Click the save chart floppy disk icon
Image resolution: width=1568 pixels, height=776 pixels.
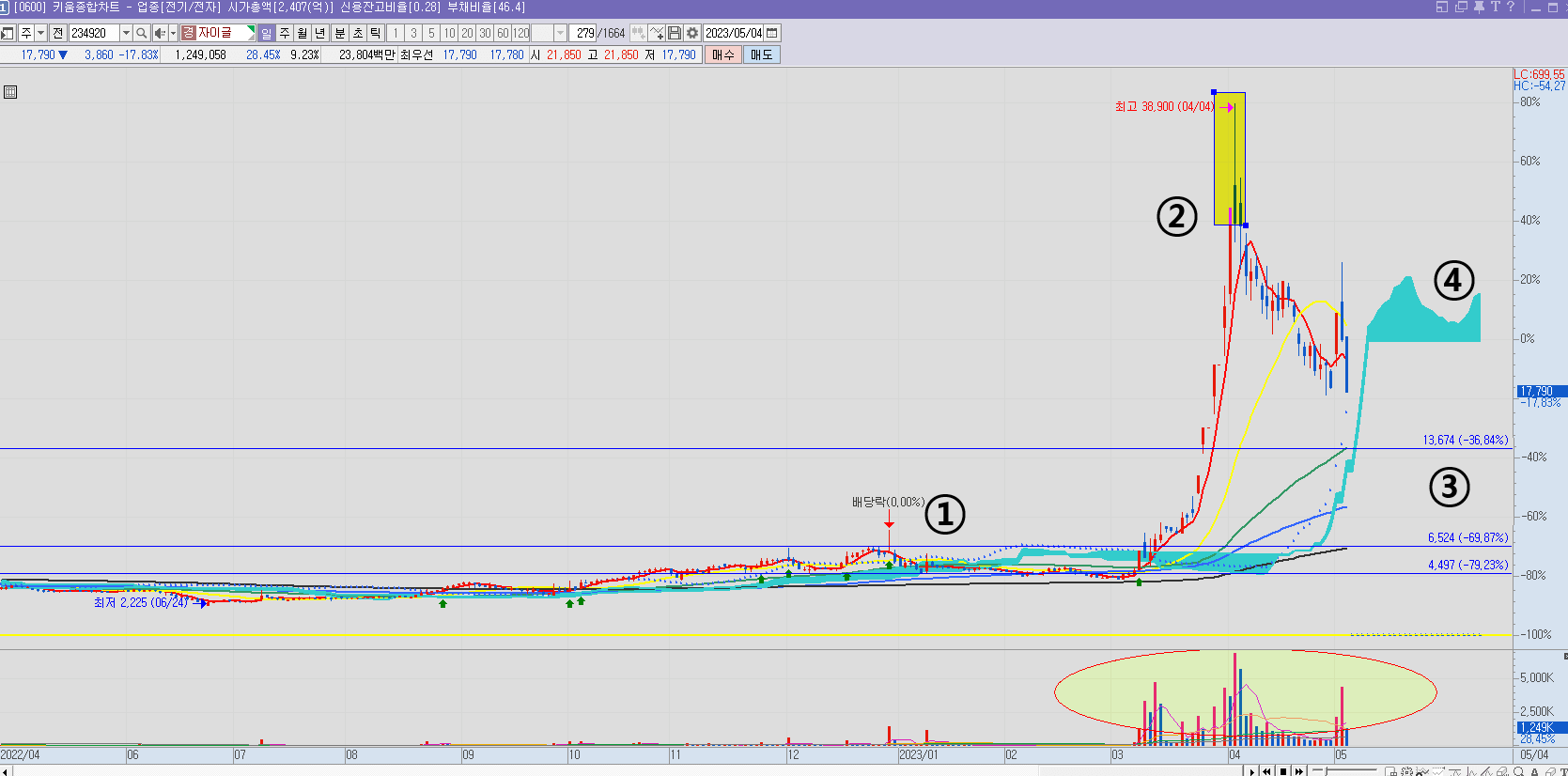[x=675, y=33]
